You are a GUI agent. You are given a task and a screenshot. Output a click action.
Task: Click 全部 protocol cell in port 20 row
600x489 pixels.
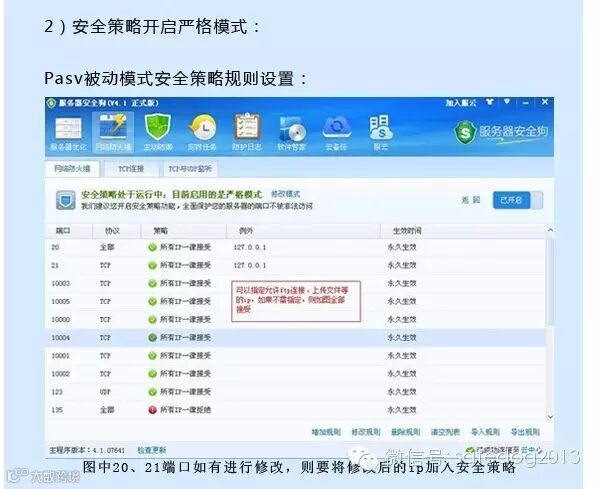107,247
